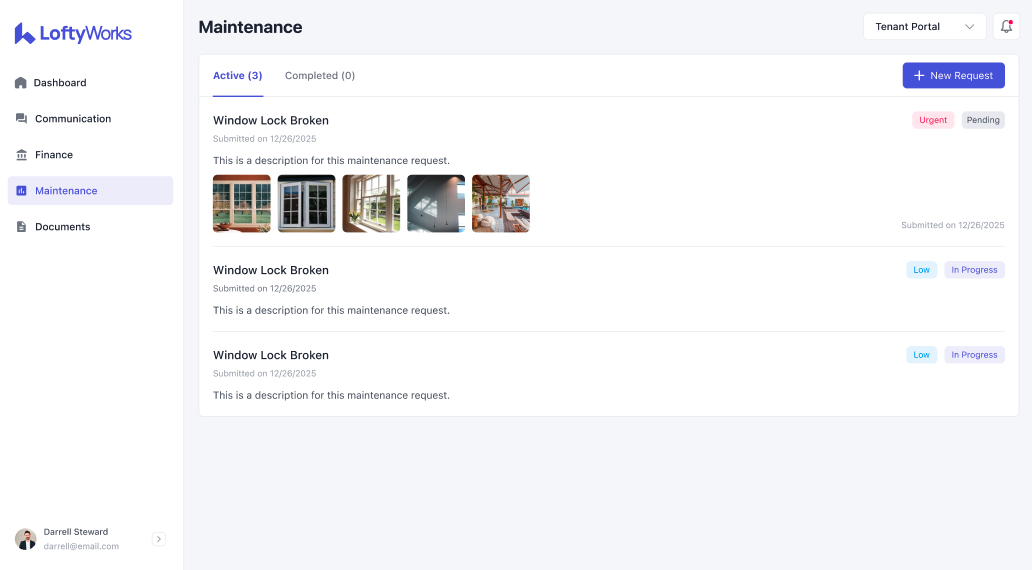1032x570 pixels.
Task: Open the Tenant Portal dropdown
Action: (x=924, y=27)
